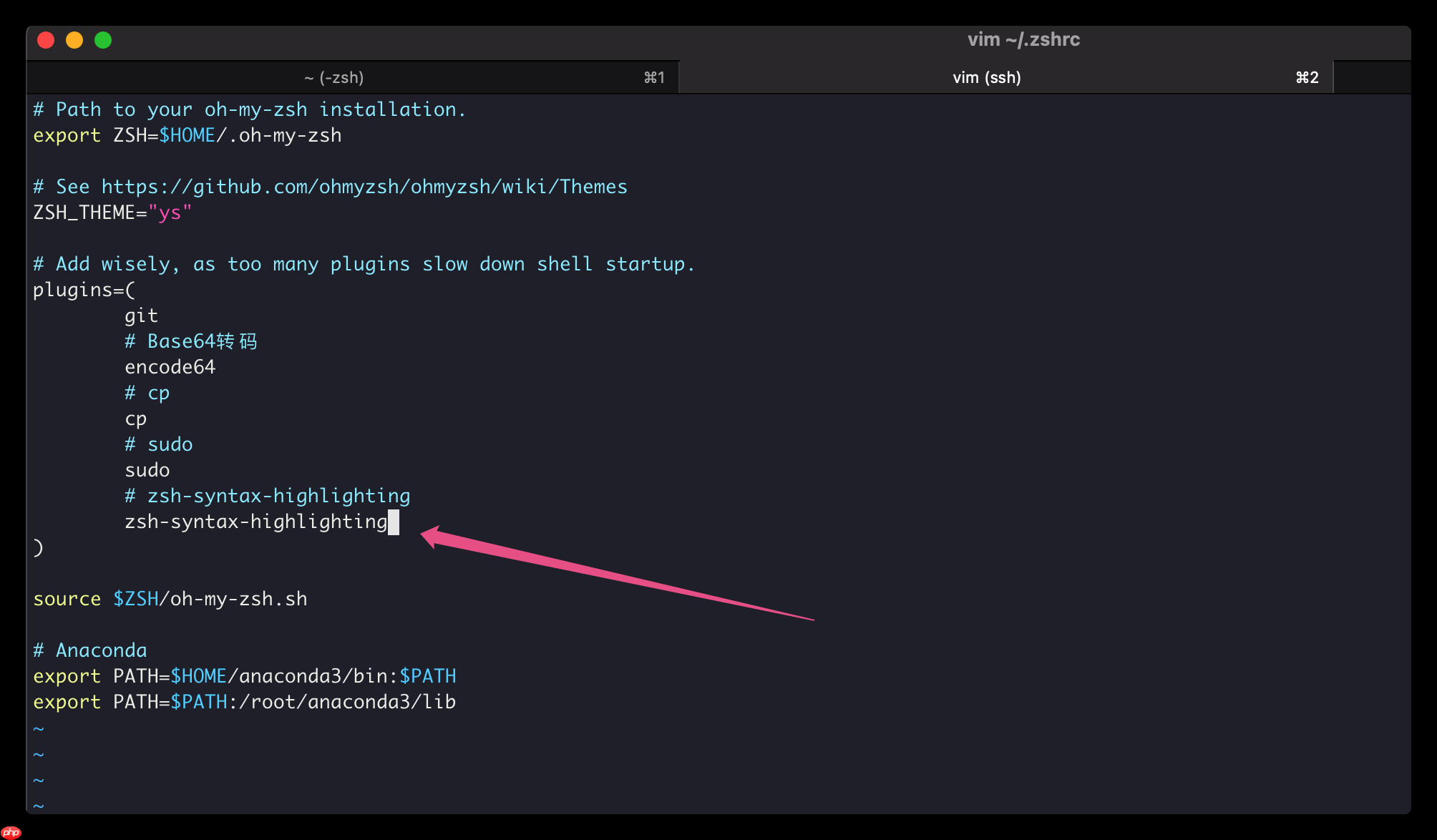Click the plugins=( opening line
This screenshot has width=1437, height=840.
[84, 289]
